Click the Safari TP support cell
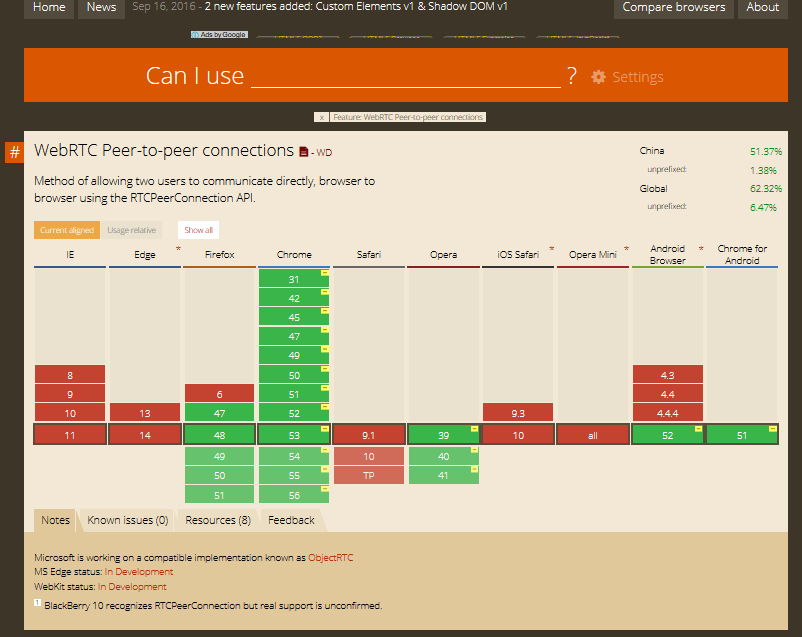The width and height of the screenshot is (802, 637). point(369,475)
